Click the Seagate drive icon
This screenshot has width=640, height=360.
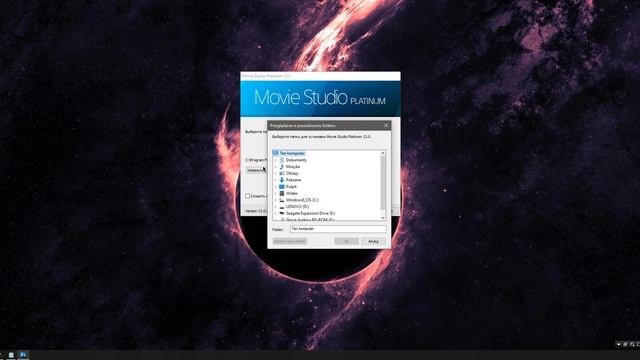click(x=282, y=213)
